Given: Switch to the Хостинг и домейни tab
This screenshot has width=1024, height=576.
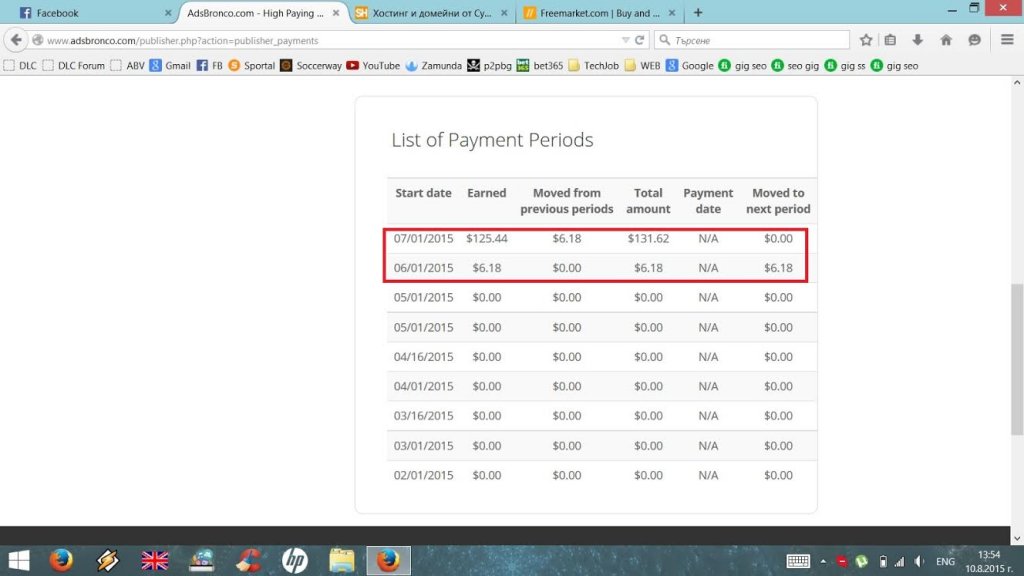Looking at the screenshot, I should pos(432,13).
